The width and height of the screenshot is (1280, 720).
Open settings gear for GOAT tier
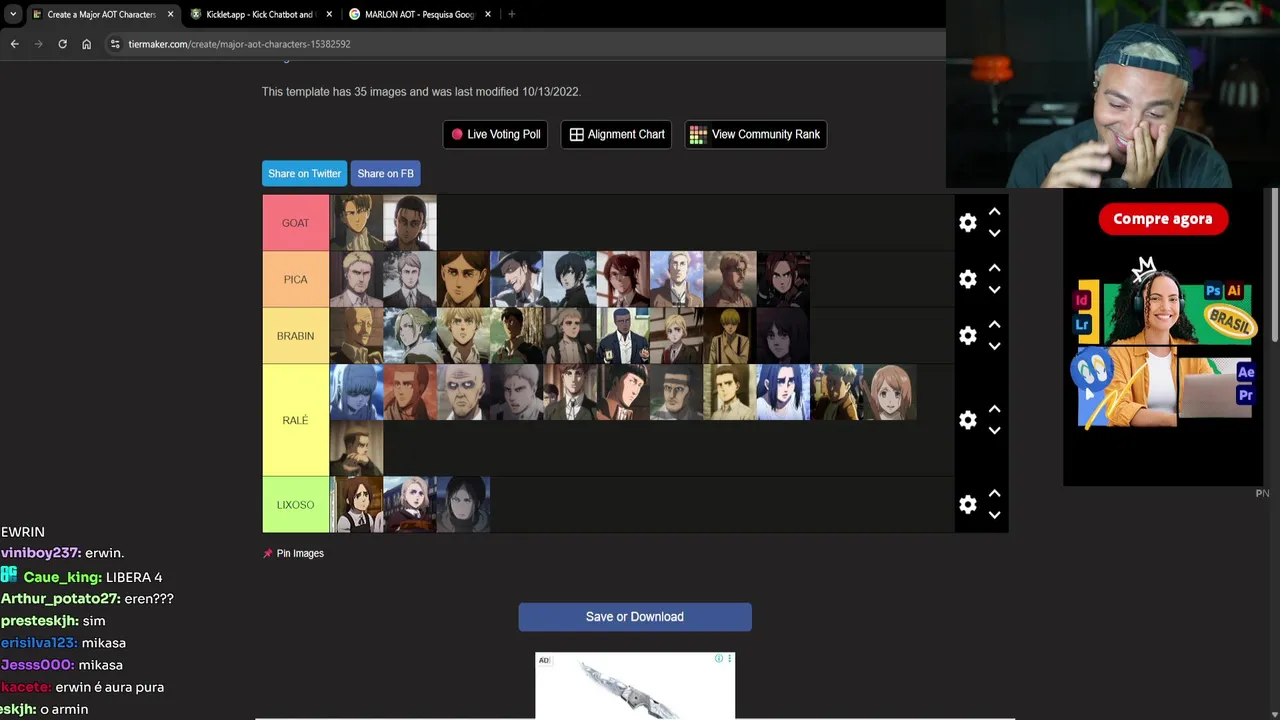[968, 223]
